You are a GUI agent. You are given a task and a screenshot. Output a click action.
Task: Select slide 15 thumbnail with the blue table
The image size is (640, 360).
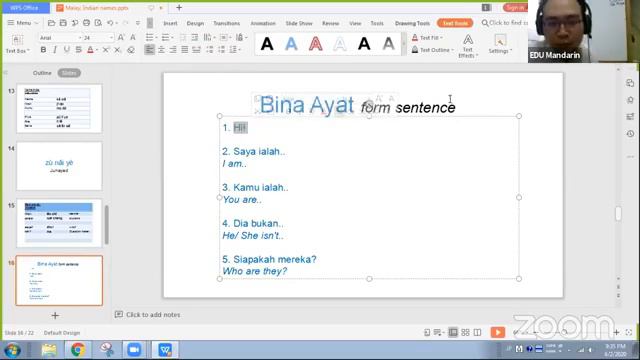(59, 223)
